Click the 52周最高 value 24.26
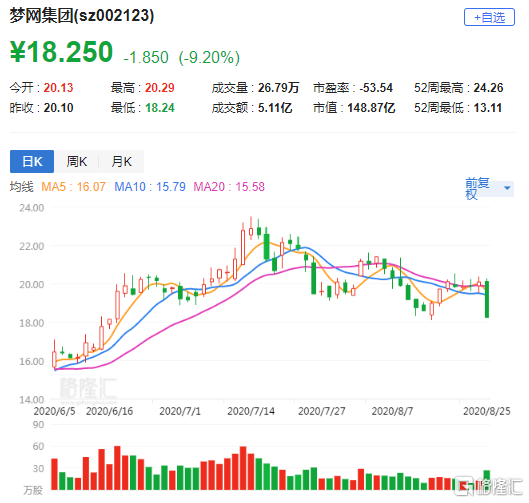 (x=488, y=88)
